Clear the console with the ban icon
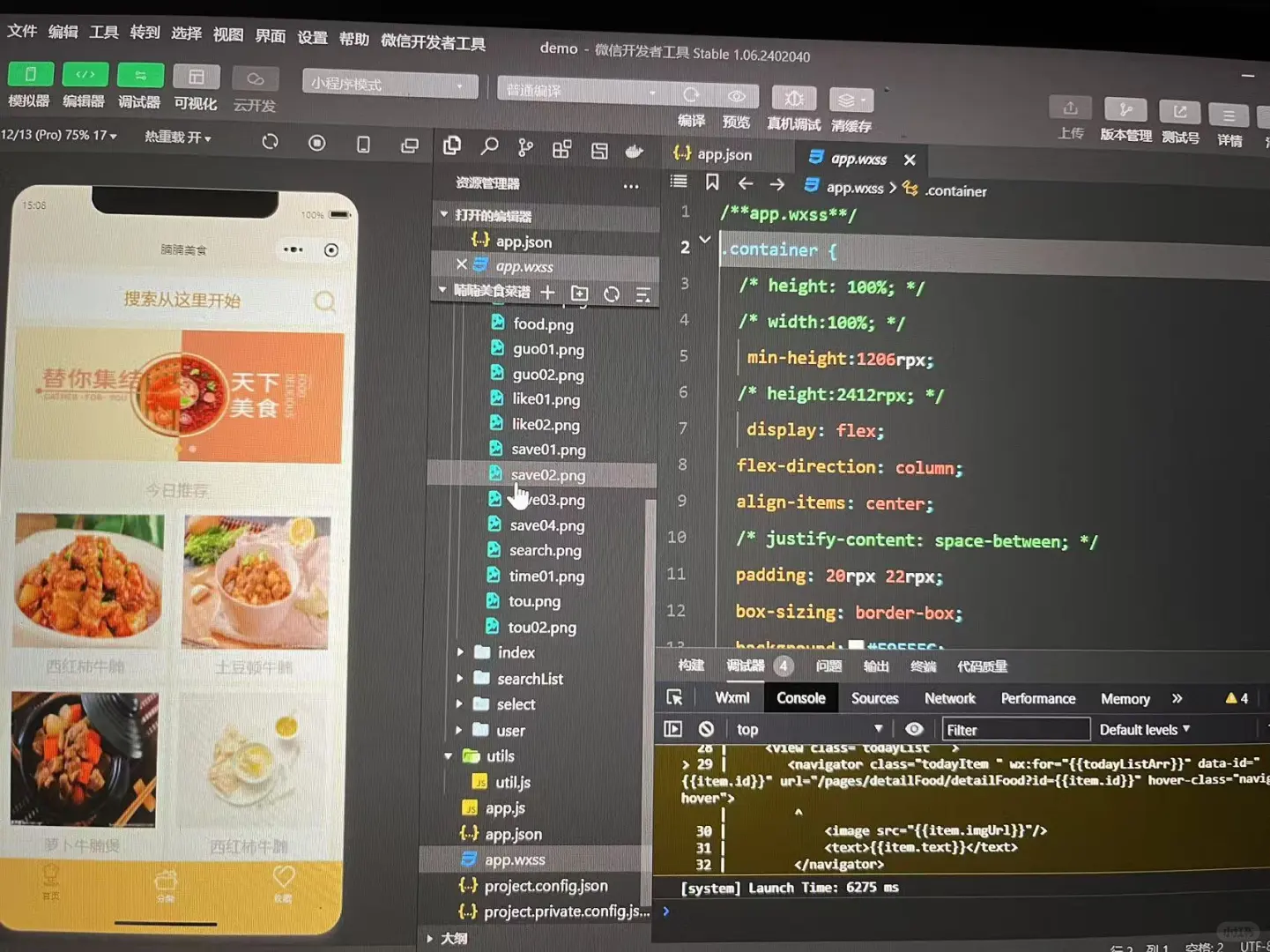This screenshot has height=952, width=1270. [706, 729]
